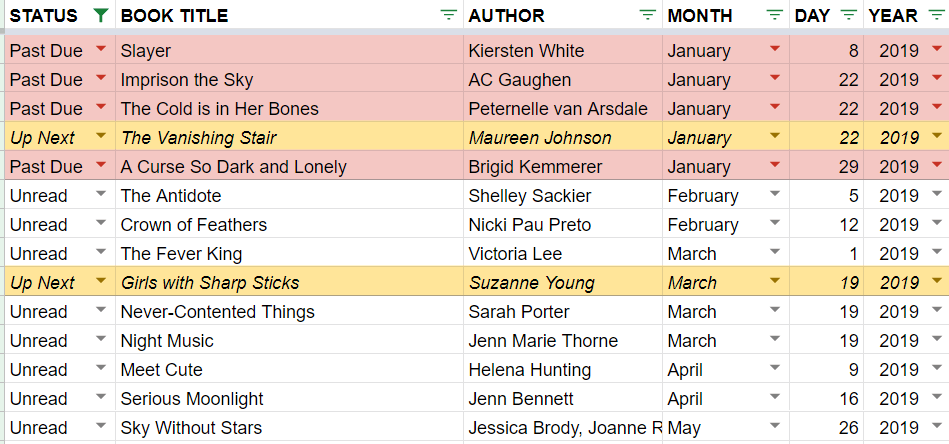
Task: Open the YEAR column filter icon
Action: (936, 16)
